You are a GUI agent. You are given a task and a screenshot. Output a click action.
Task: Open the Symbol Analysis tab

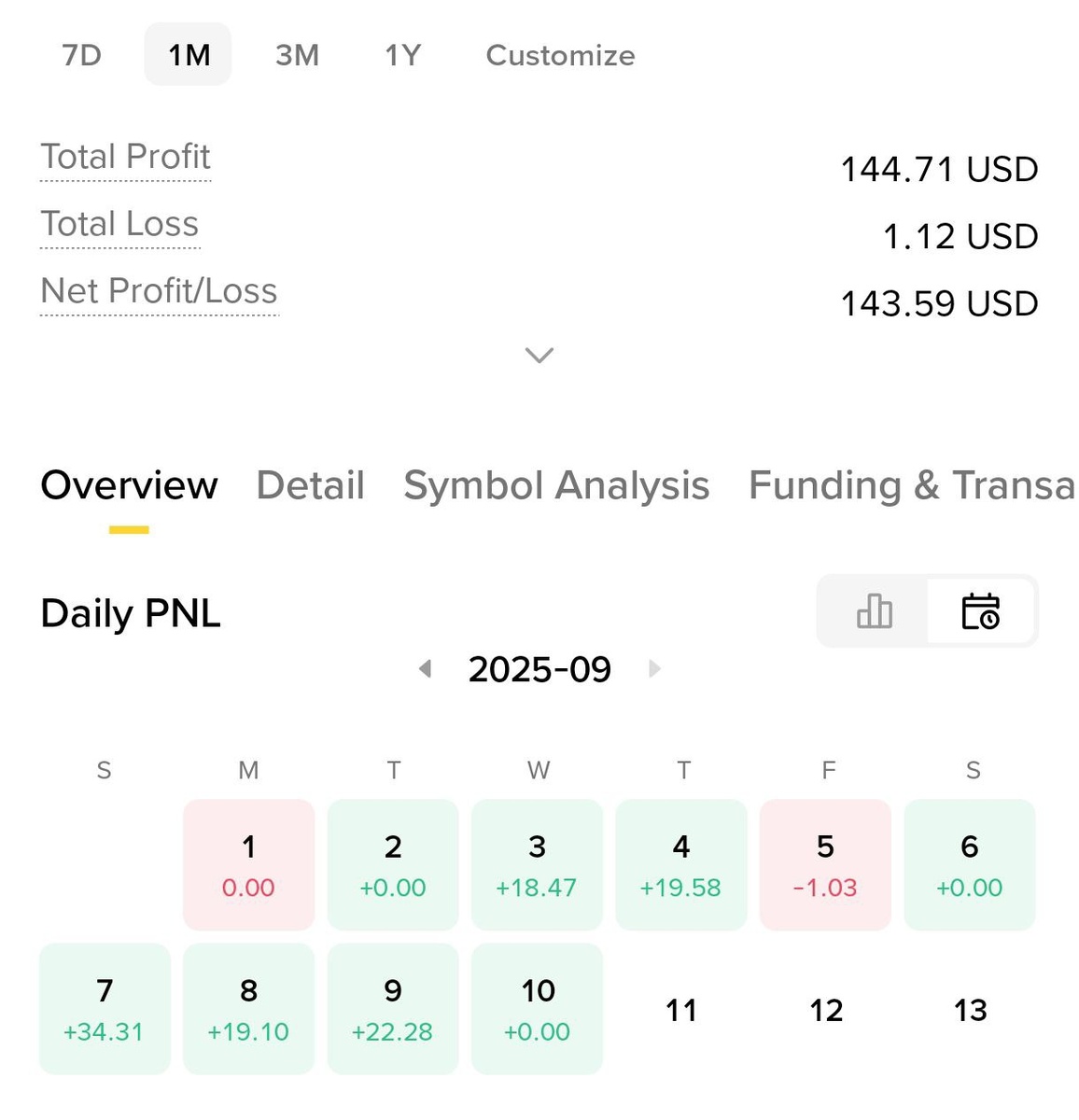(556, 485)
